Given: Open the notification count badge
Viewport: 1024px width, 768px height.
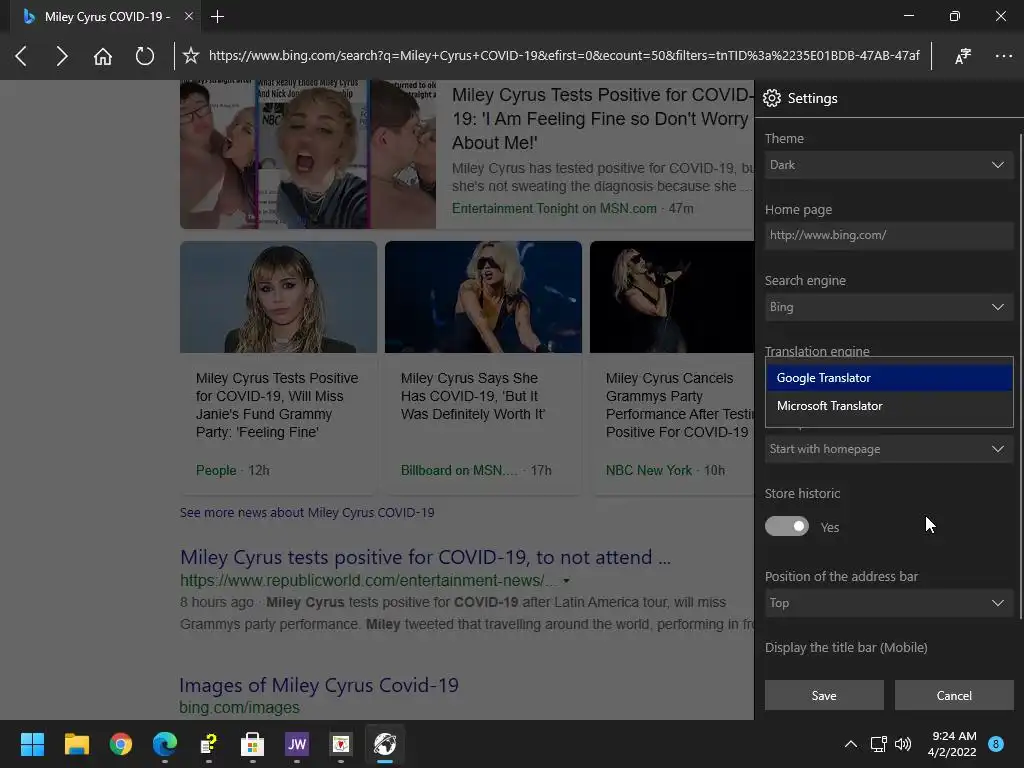Looking at the screenshot, I should [995, 744].
